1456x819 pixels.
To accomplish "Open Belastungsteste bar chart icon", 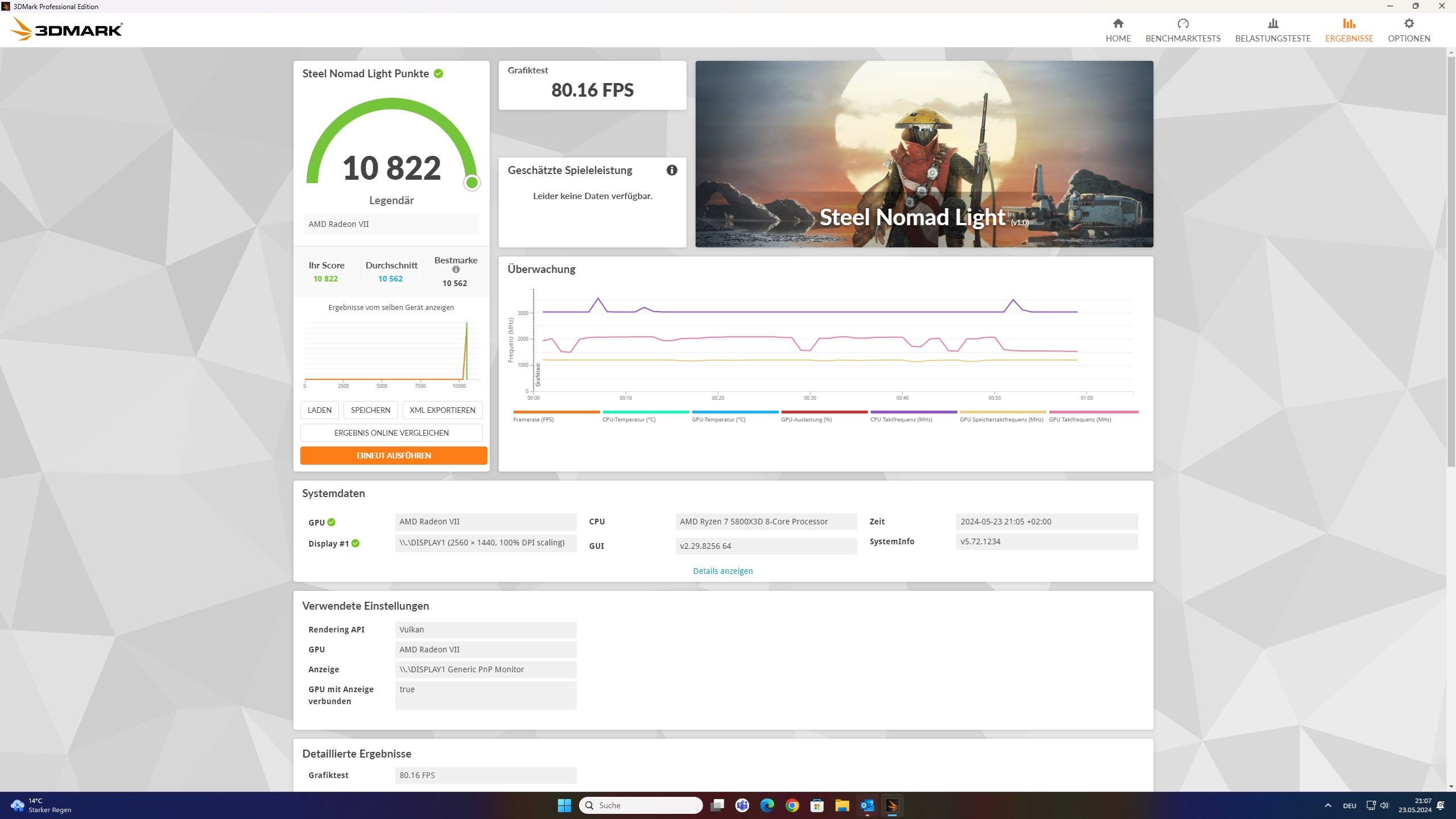I will point(1272,24).
